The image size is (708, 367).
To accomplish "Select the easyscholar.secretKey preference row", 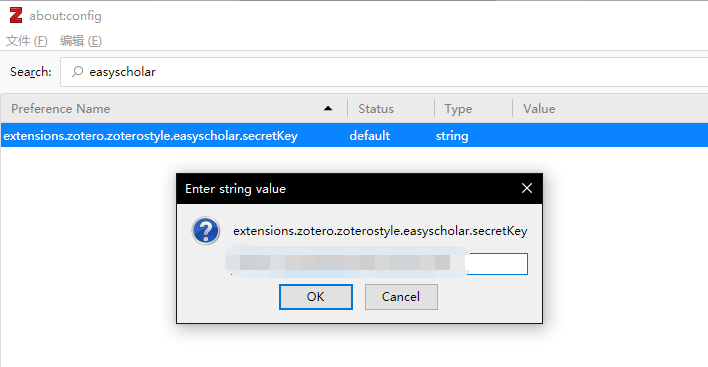I will pyautogui.click(x=354, y=135).
